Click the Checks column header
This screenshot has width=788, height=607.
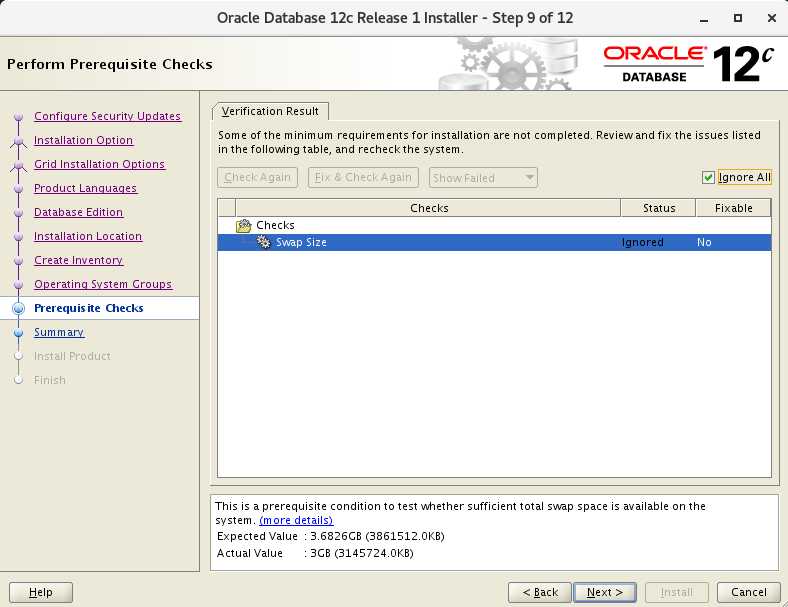click(428, 208)
